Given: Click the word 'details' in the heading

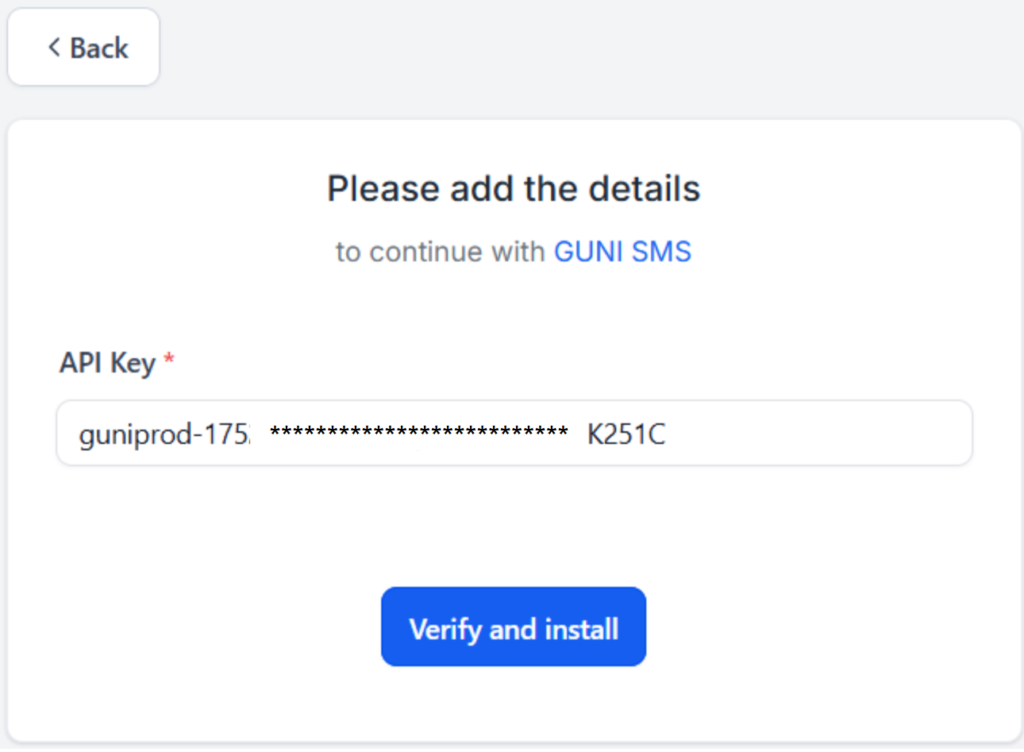Looking at the screenshot, I should (x=644, y=189).
